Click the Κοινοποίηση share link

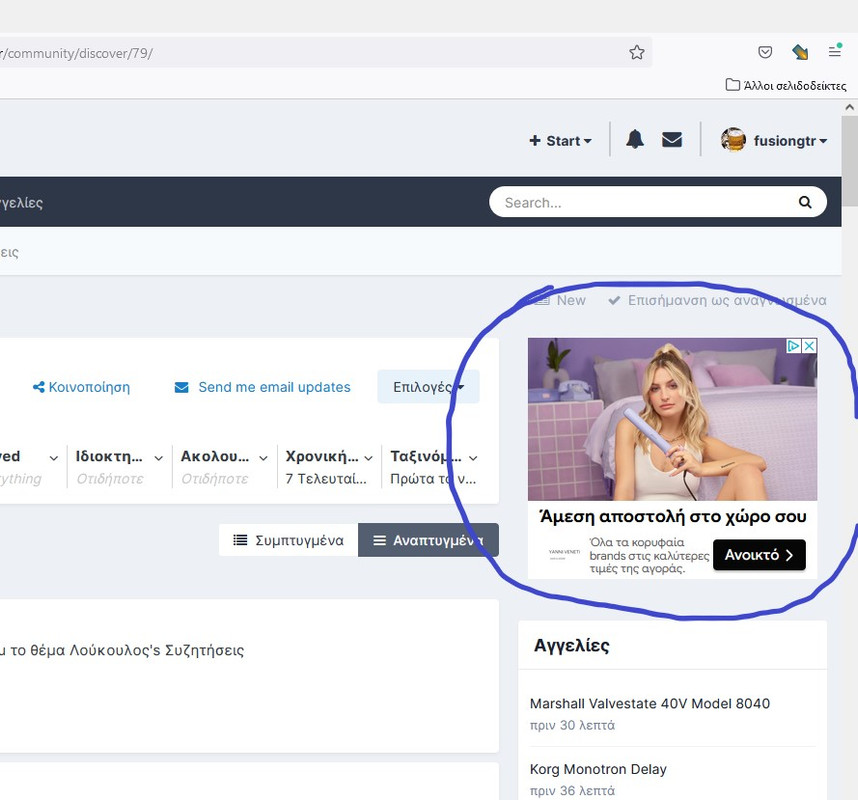82,387
